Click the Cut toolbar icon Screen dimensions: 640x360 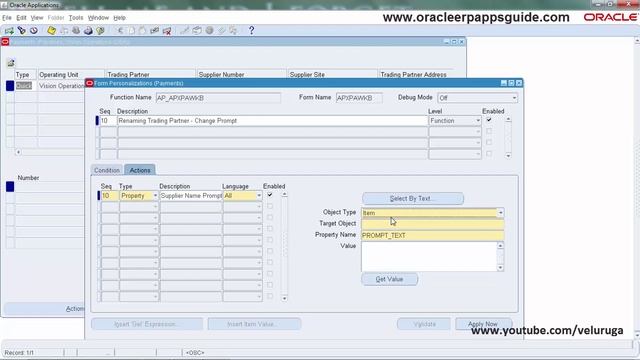click(x=120, y=31)
